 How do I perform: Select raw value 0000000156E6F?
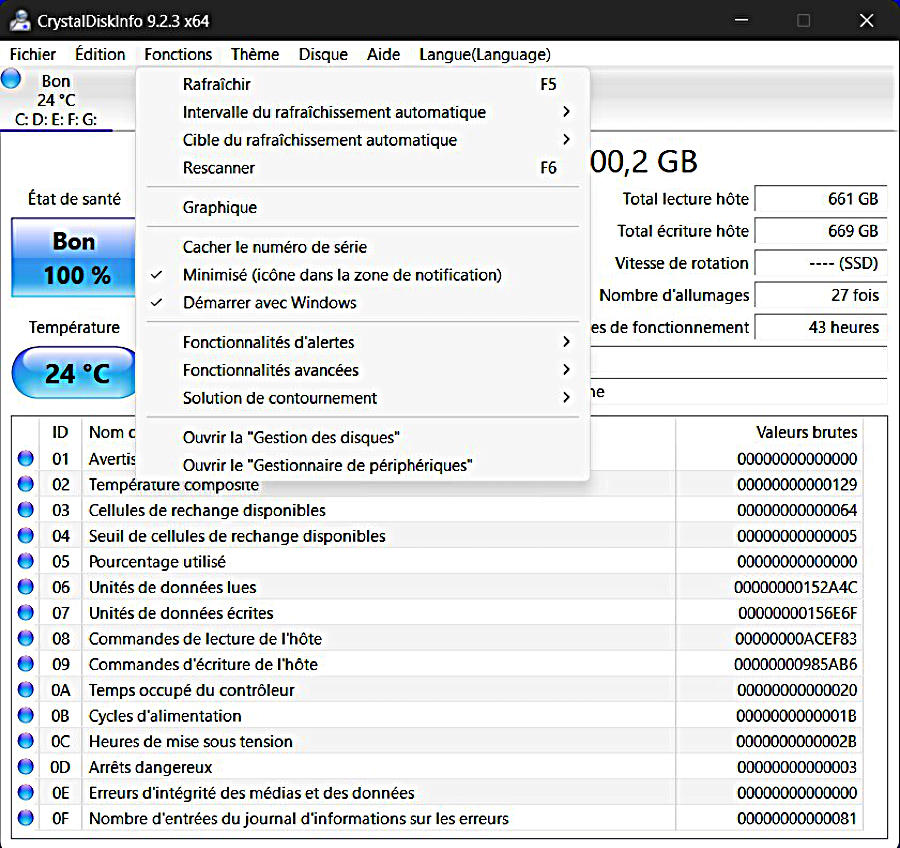click(x=798, y=613)
